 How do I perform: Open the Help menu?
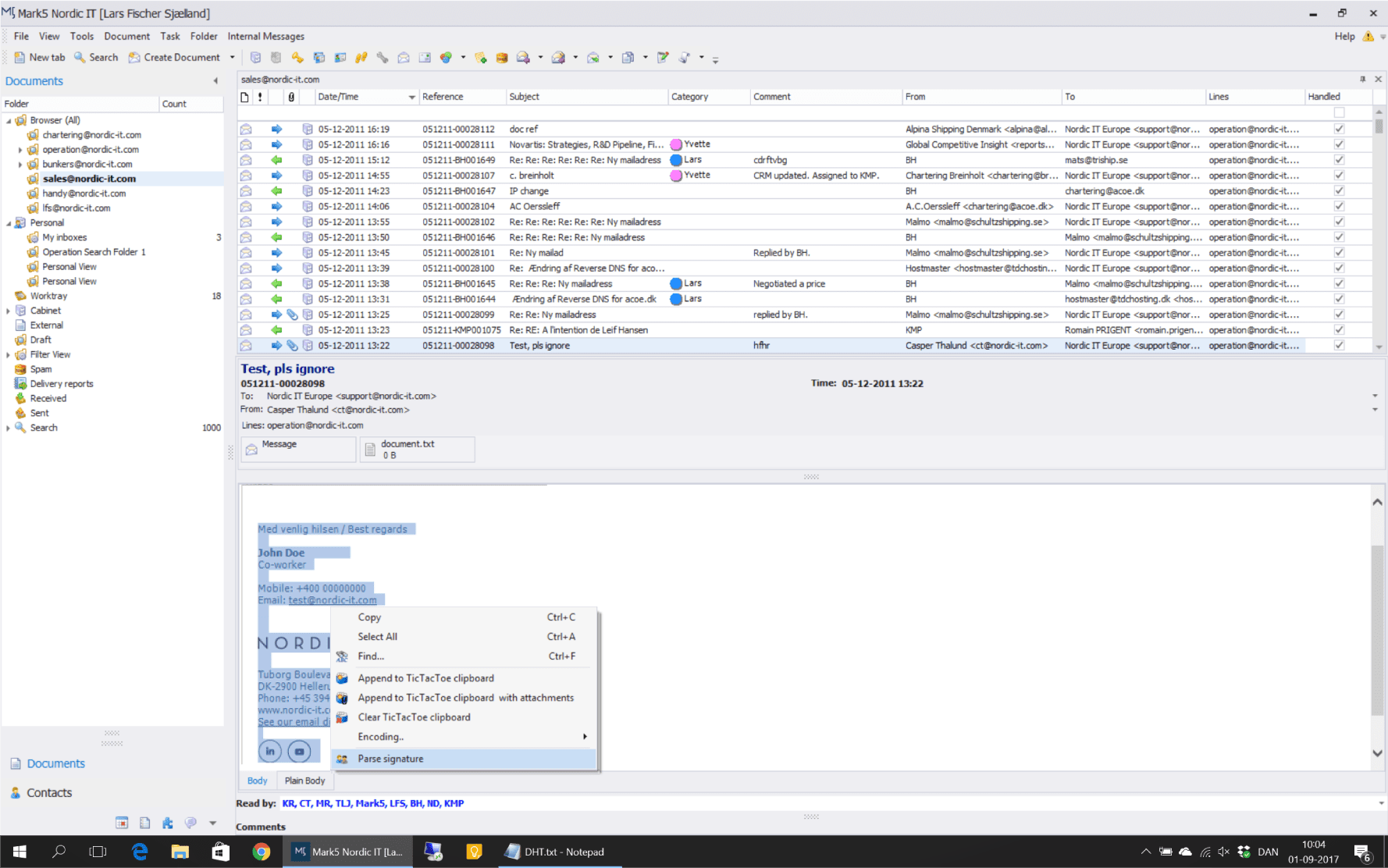tap(1344, 36)
